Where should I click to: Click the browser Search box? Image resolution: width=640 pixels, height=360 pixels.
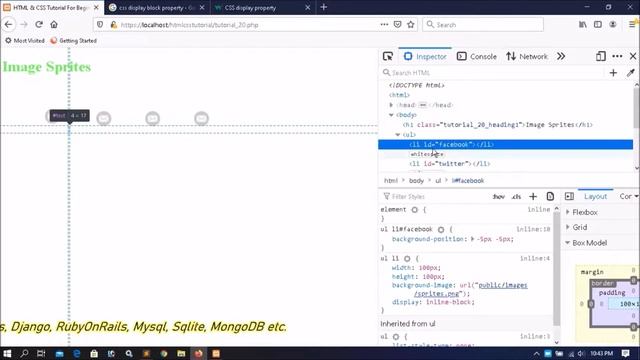tap(483, 24)
